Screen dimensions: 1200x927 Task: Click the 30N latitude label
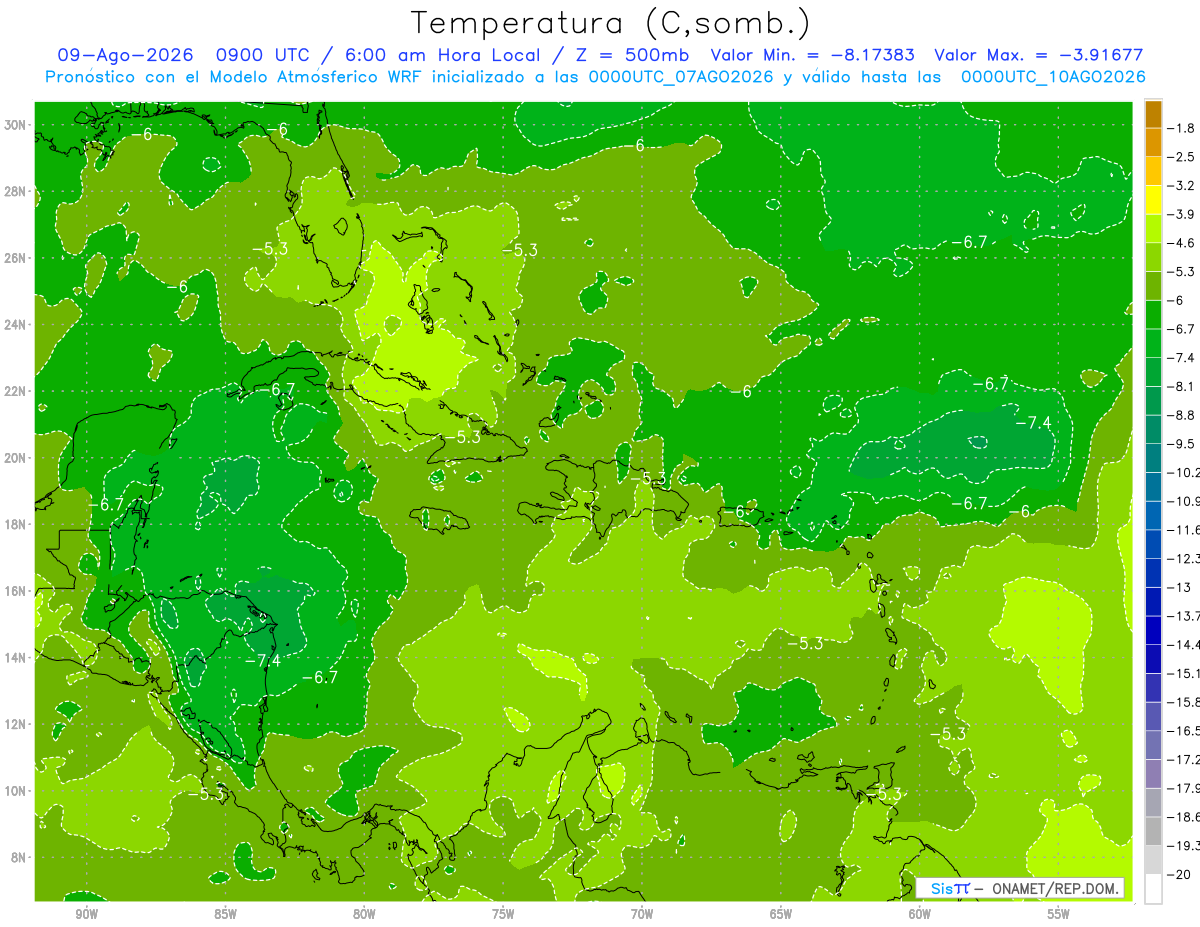(16, 125)
